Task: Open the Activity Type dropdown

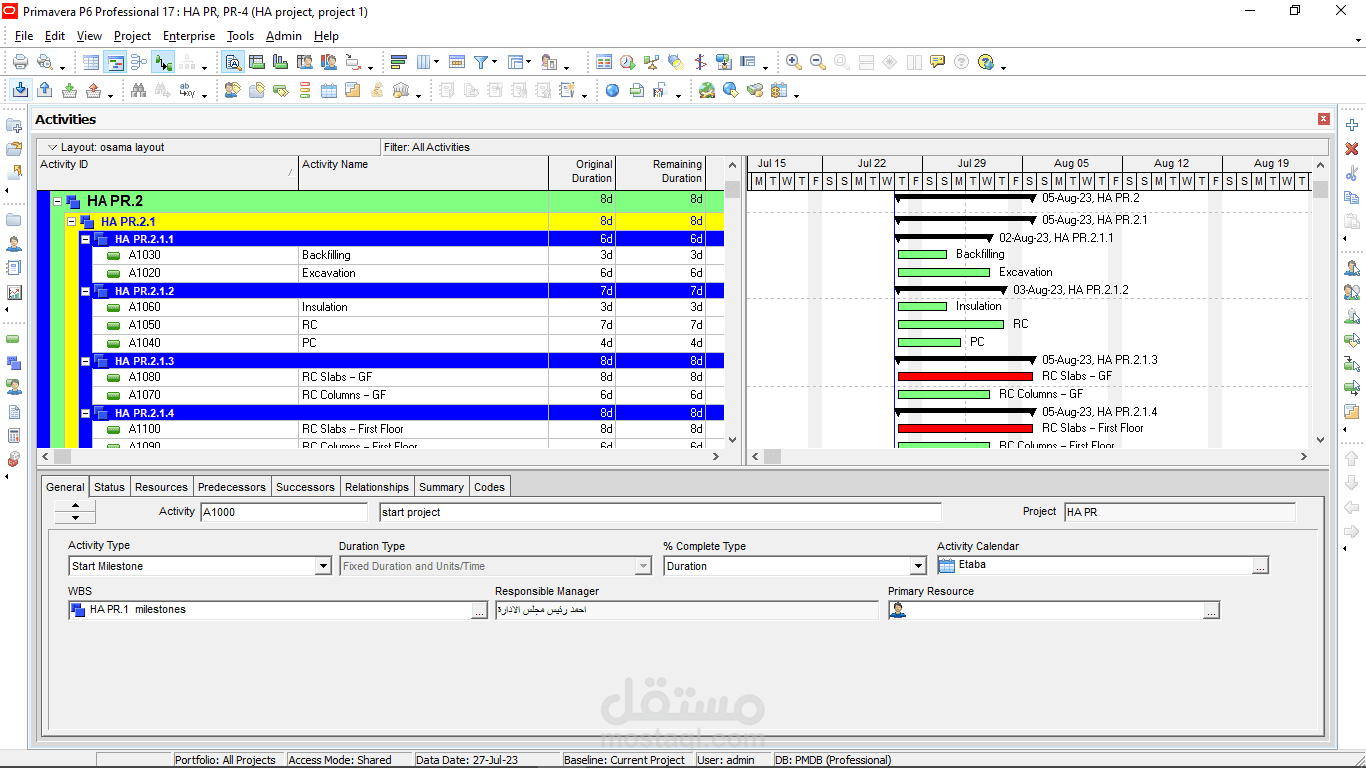Action: pyautogui.click(x=323, y=566)
